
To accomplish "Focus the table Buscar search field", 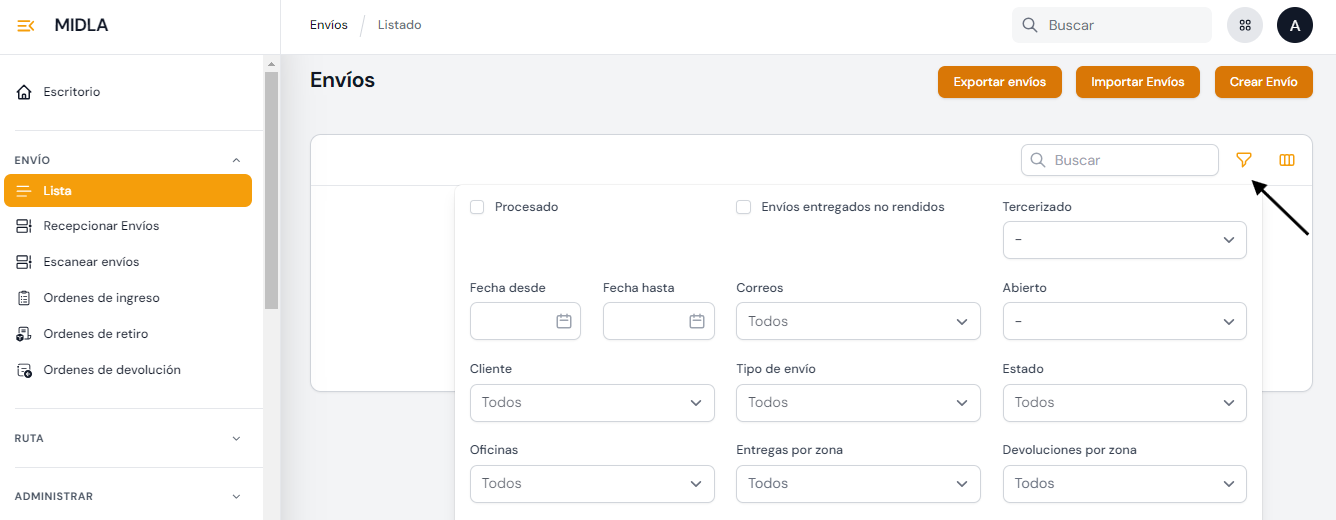I will 1130,160.
